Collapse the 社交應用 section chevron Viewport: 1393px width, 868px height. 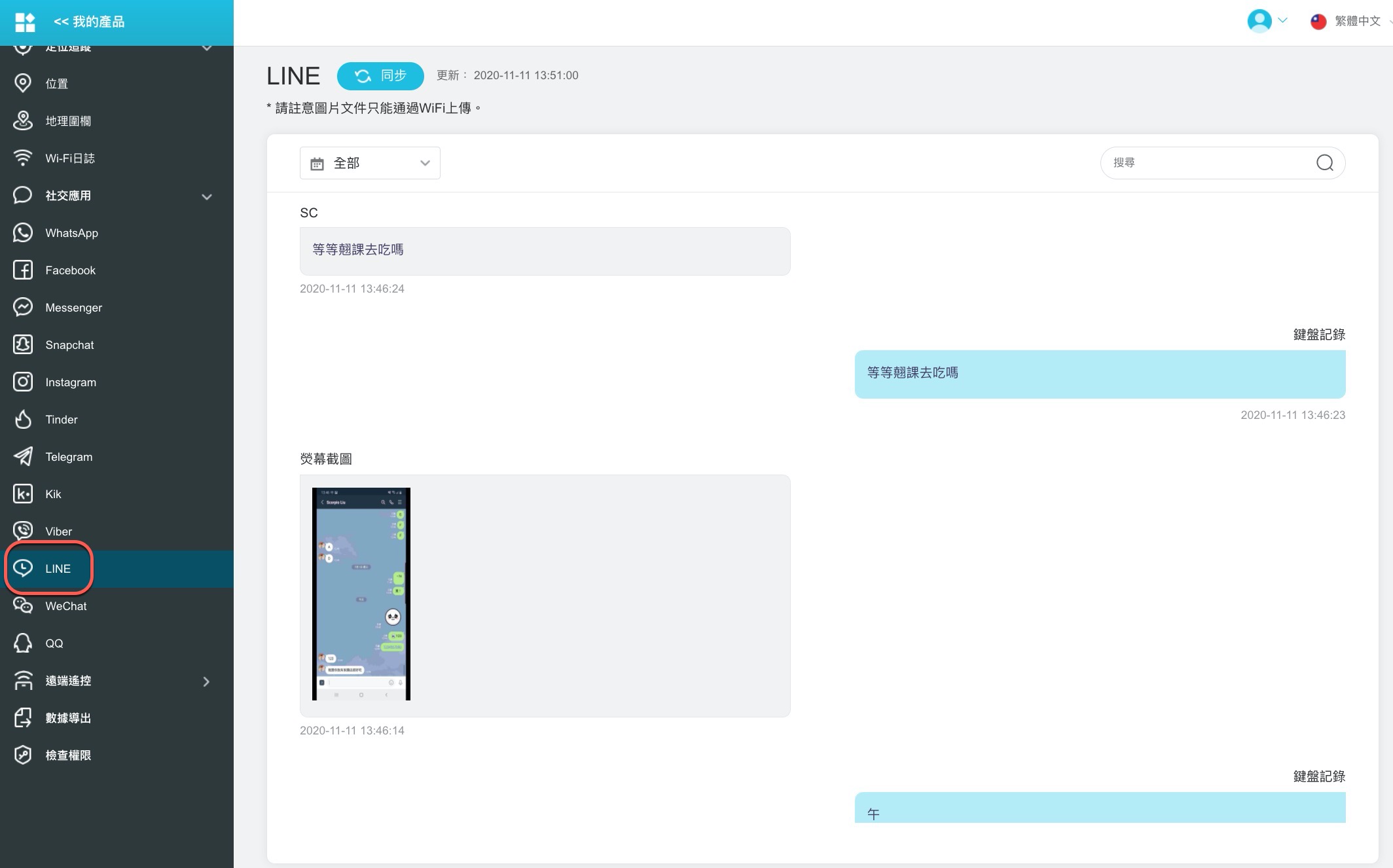207,196
